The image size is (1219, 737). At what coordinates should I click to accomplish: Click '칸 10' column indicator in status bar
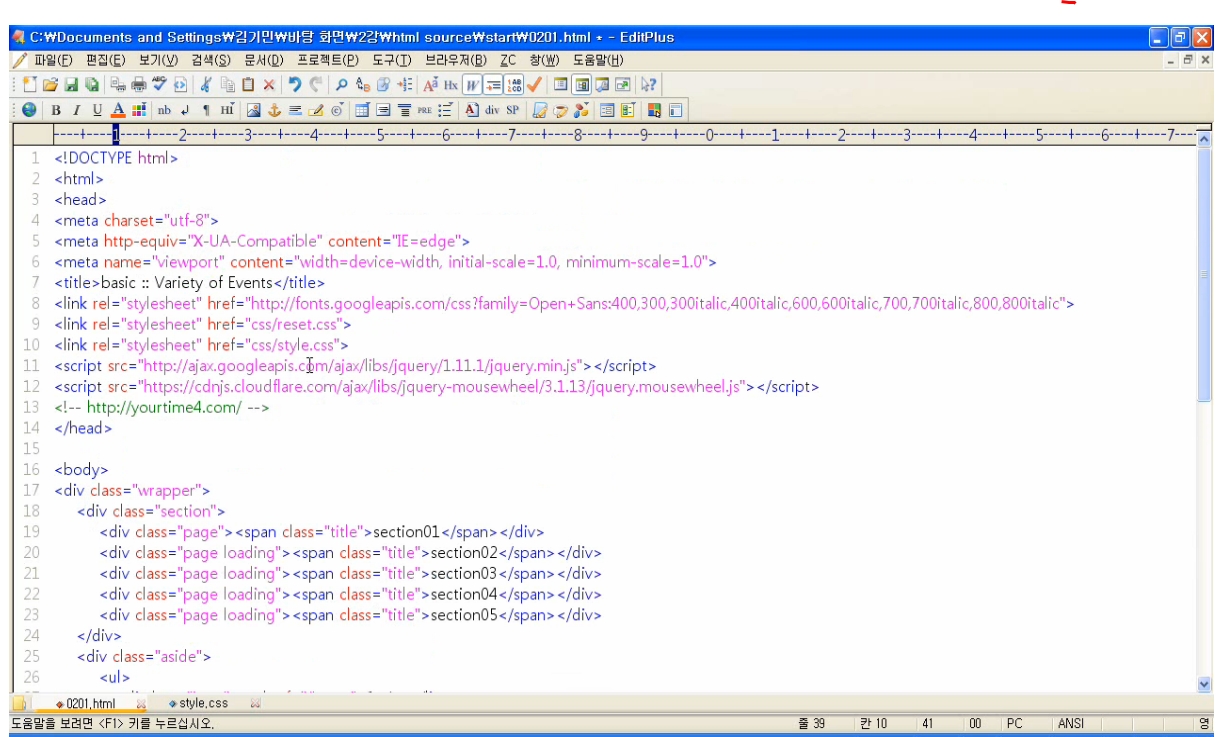873,723
